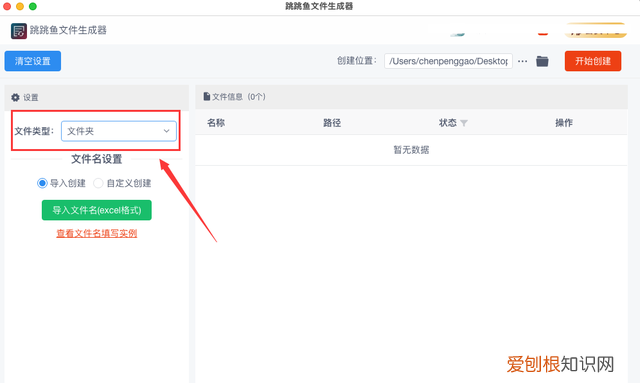Click the gear icon in 设置 panel header
Screen dimensions: 640x383
tap(16, 97)
